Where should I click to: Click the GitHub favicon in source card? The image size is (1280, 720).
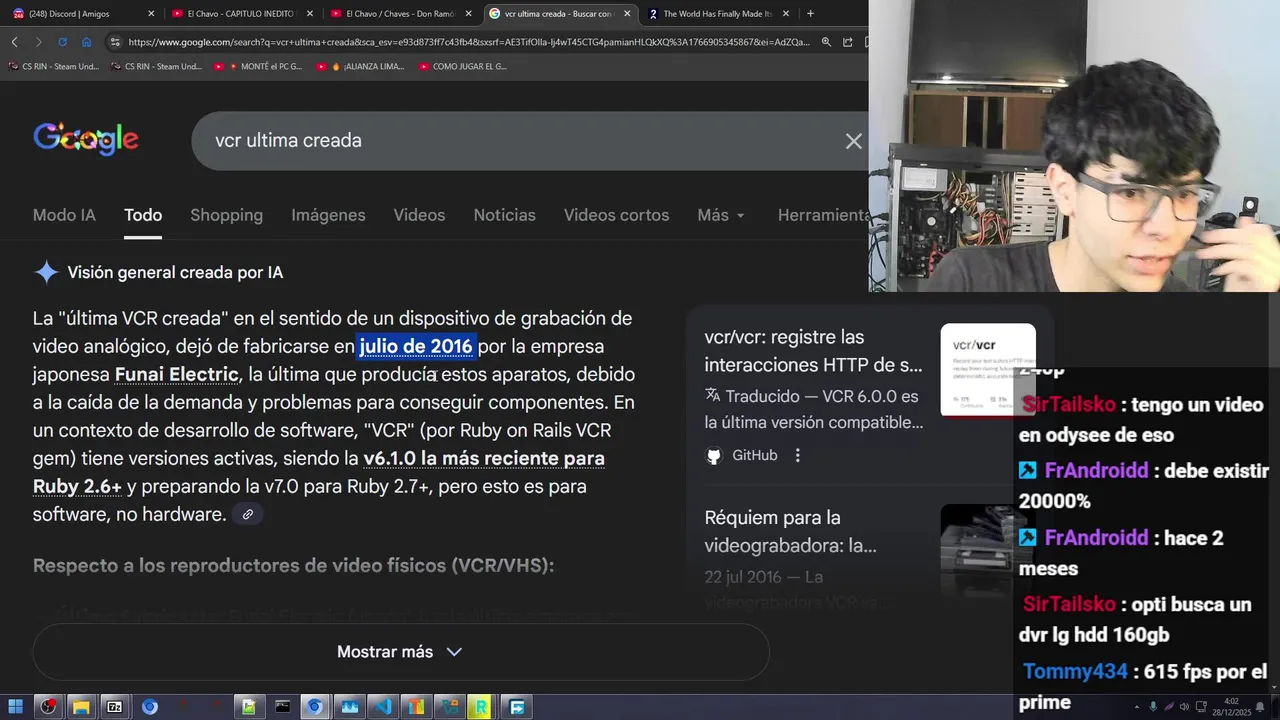pos(714,455)
